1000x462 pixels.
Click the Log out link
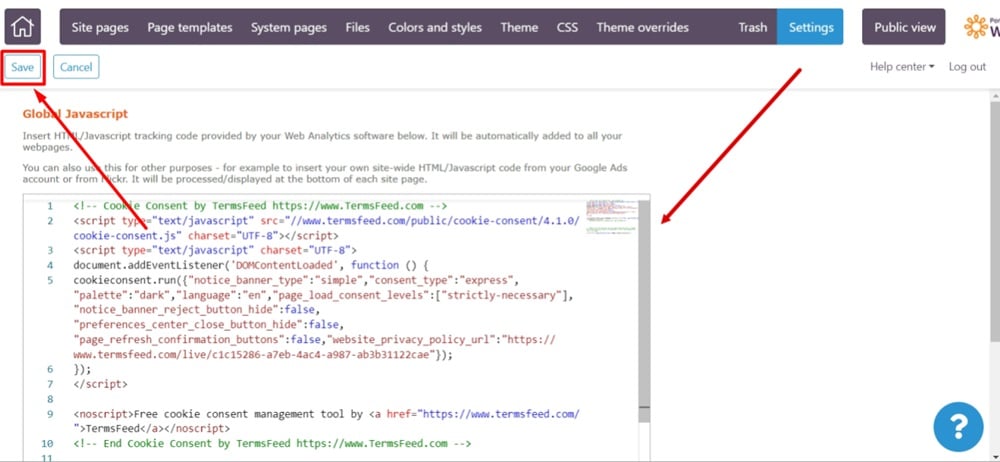[967, 67]
